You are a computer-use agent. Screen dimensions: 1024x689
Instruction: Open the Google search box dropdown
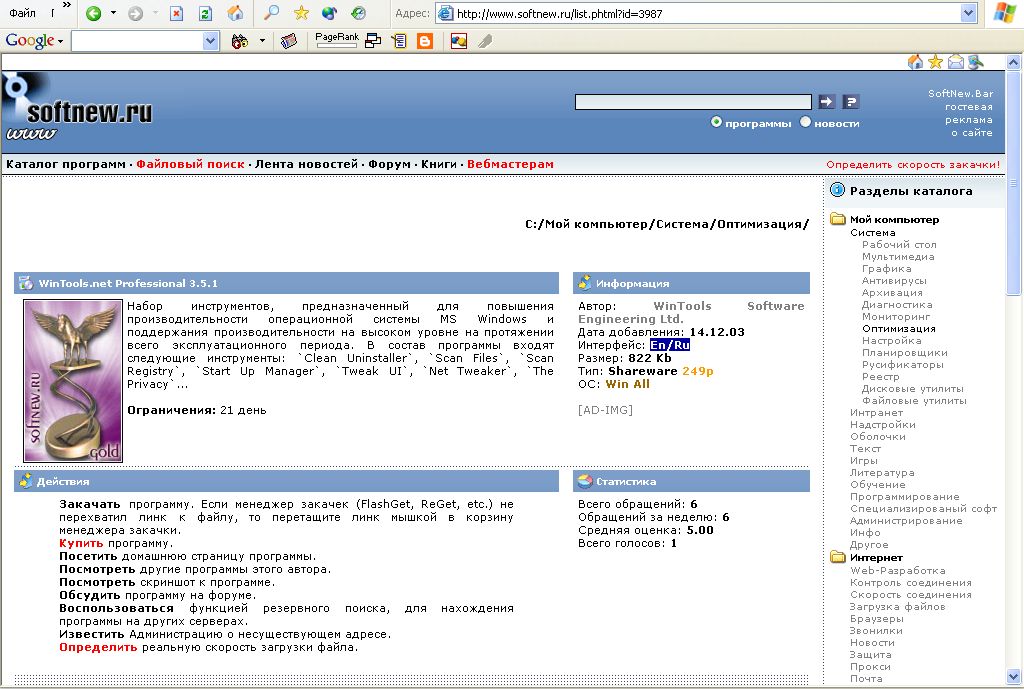pyautogui.click(x=210, y=41)
